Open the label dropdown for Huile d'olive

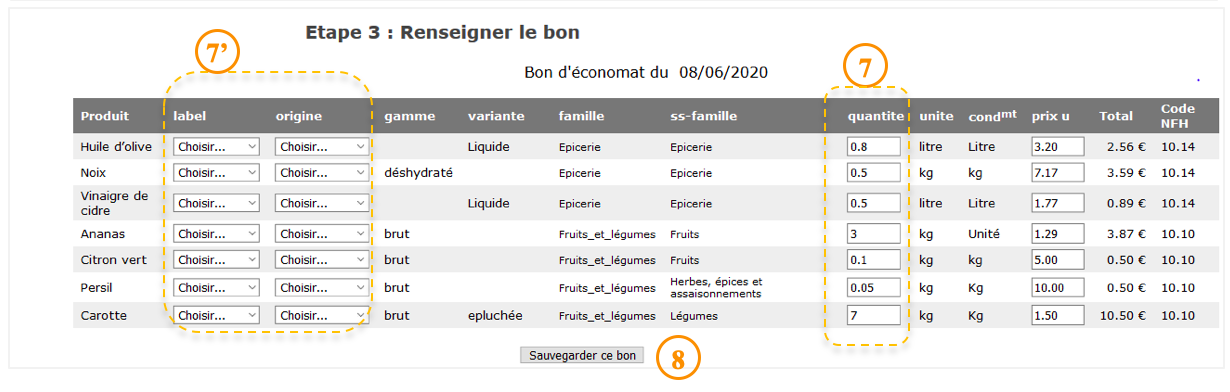(216, 146)
